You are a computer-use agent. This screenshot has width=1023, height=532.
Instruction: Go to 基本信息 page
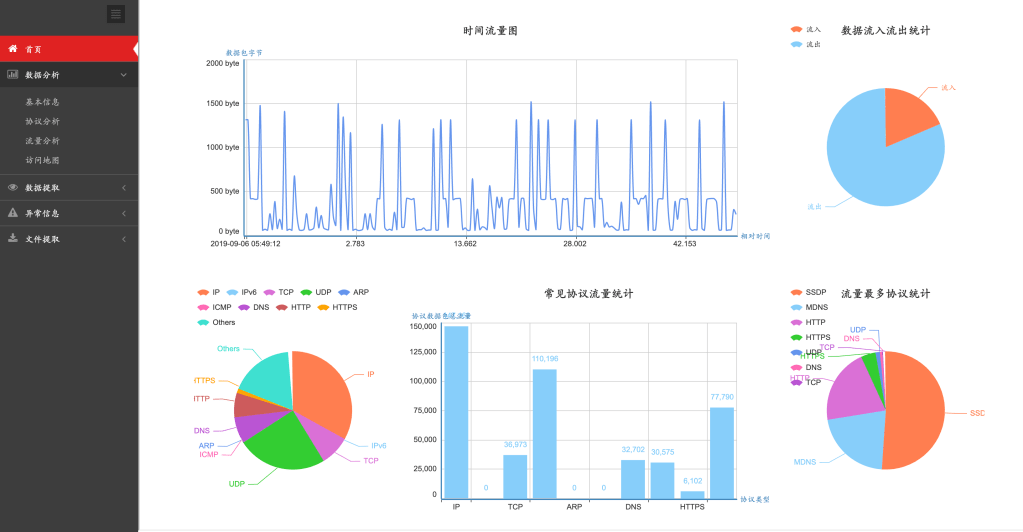(x=42, y=102)
